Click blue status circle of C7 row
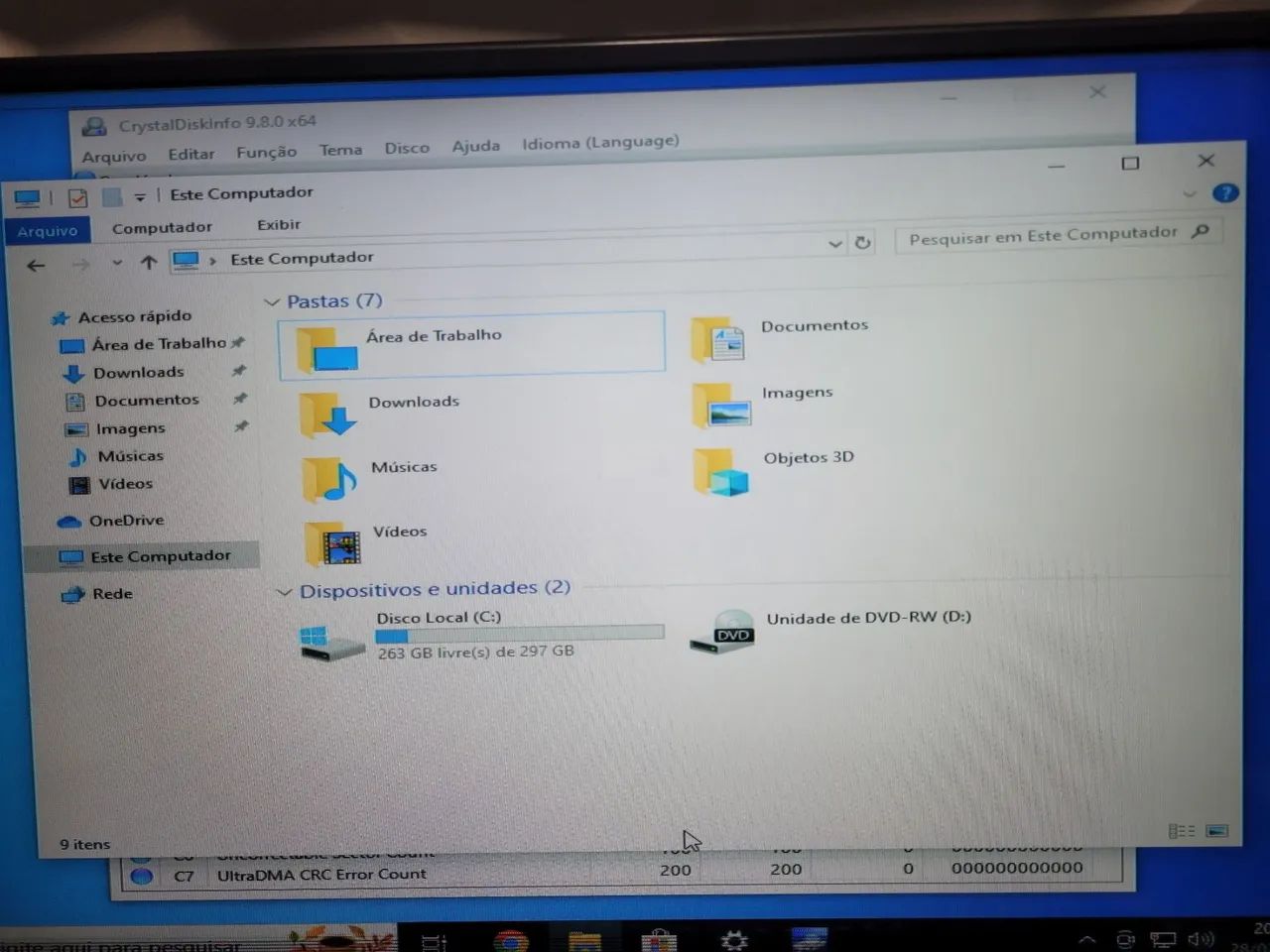This screenshot has width=1270, height=952. (x=142, y=877)
